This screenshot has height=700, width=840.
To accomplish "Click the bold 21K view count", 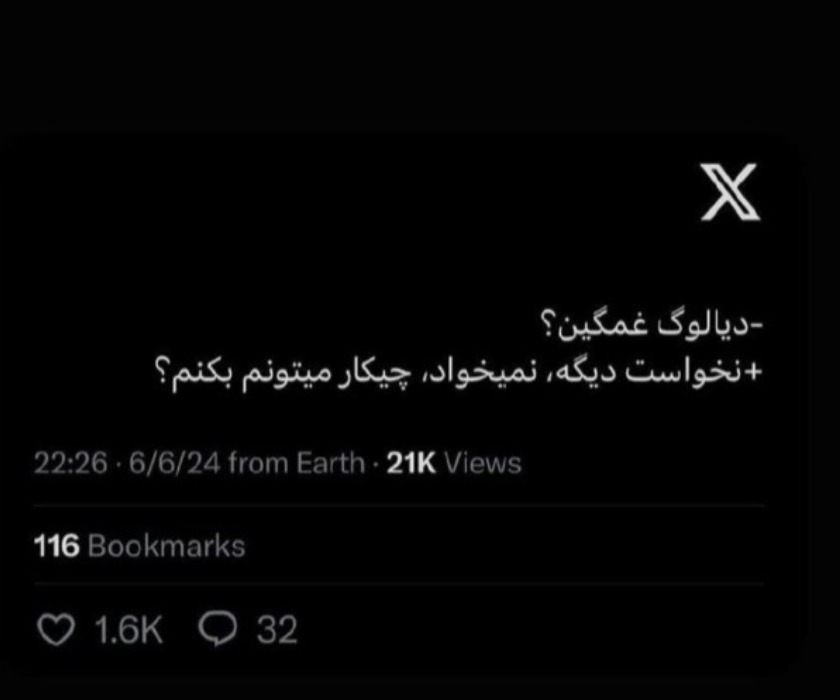I will (411, 463).
